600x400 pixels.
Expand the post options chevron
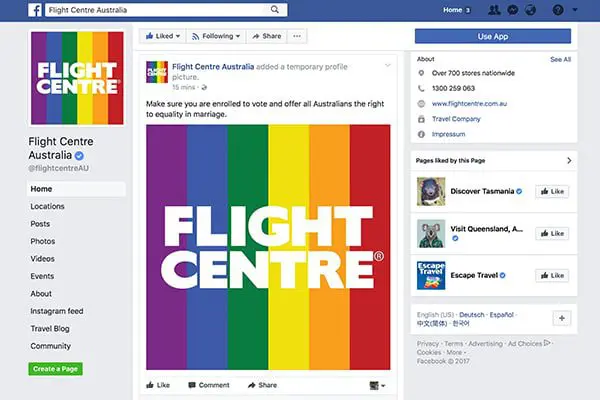tap(388, 66)
